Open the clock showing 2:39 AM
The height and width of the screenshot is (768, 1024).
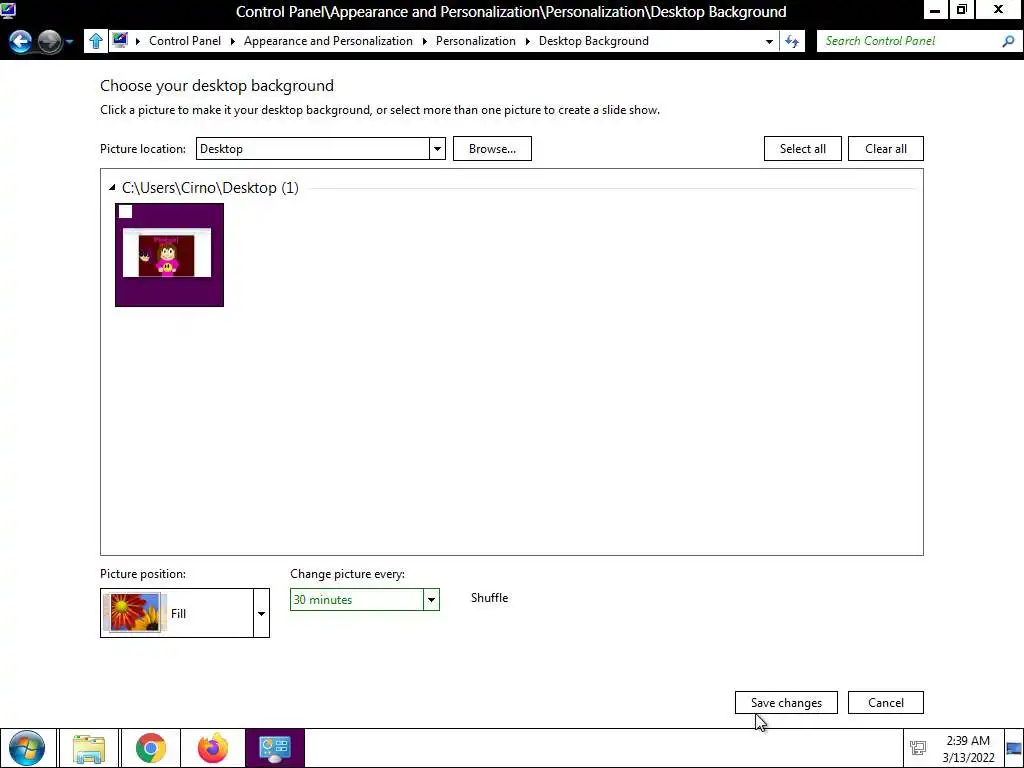pyautogui.click(x=968, y=749)
